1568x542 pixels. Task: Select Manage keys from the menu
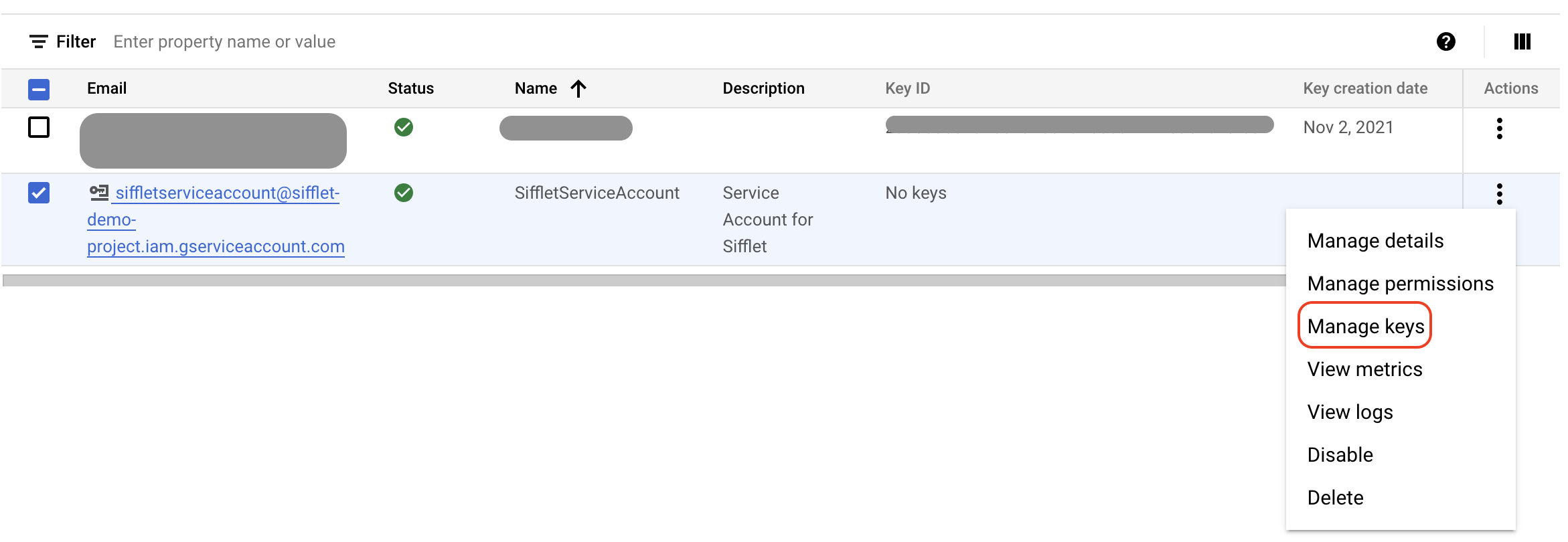(1365, 327)
